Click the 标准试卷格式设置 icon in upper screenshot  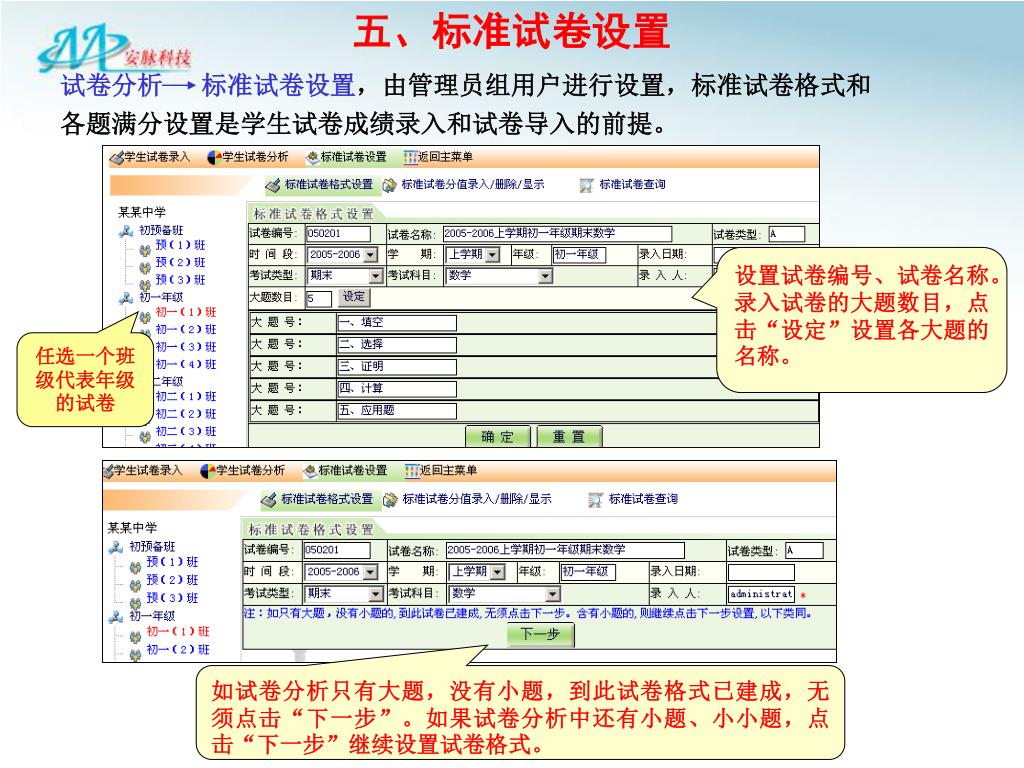pos(273,185)
